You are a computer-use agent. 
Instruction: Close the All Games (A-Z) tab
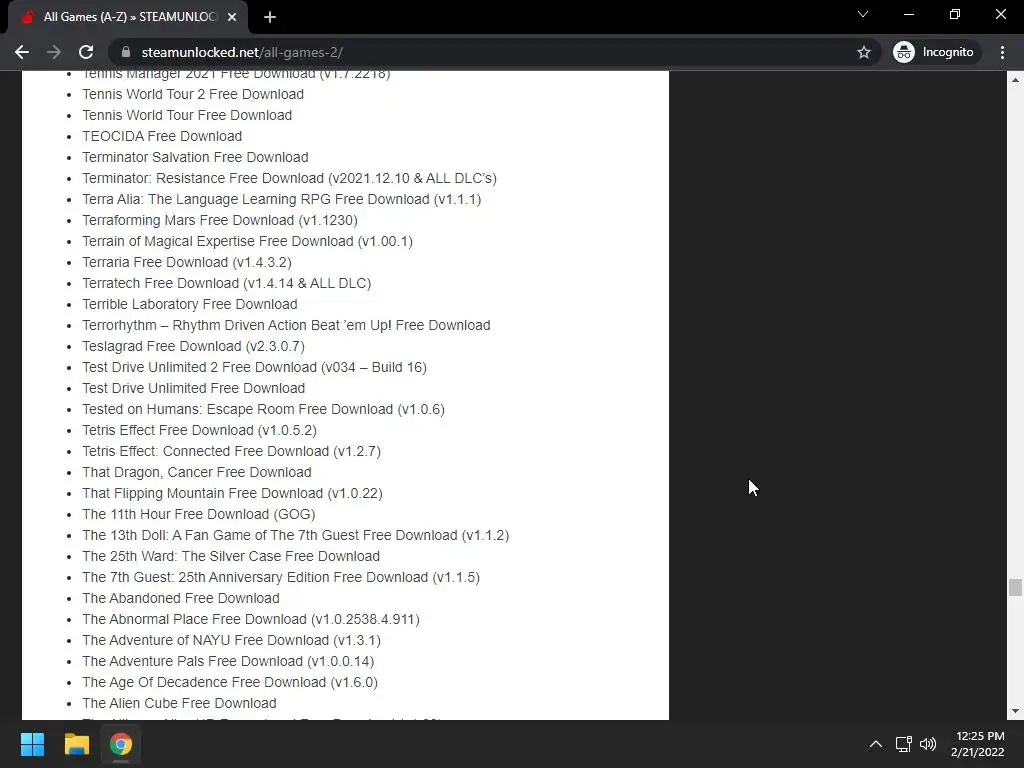232,17
